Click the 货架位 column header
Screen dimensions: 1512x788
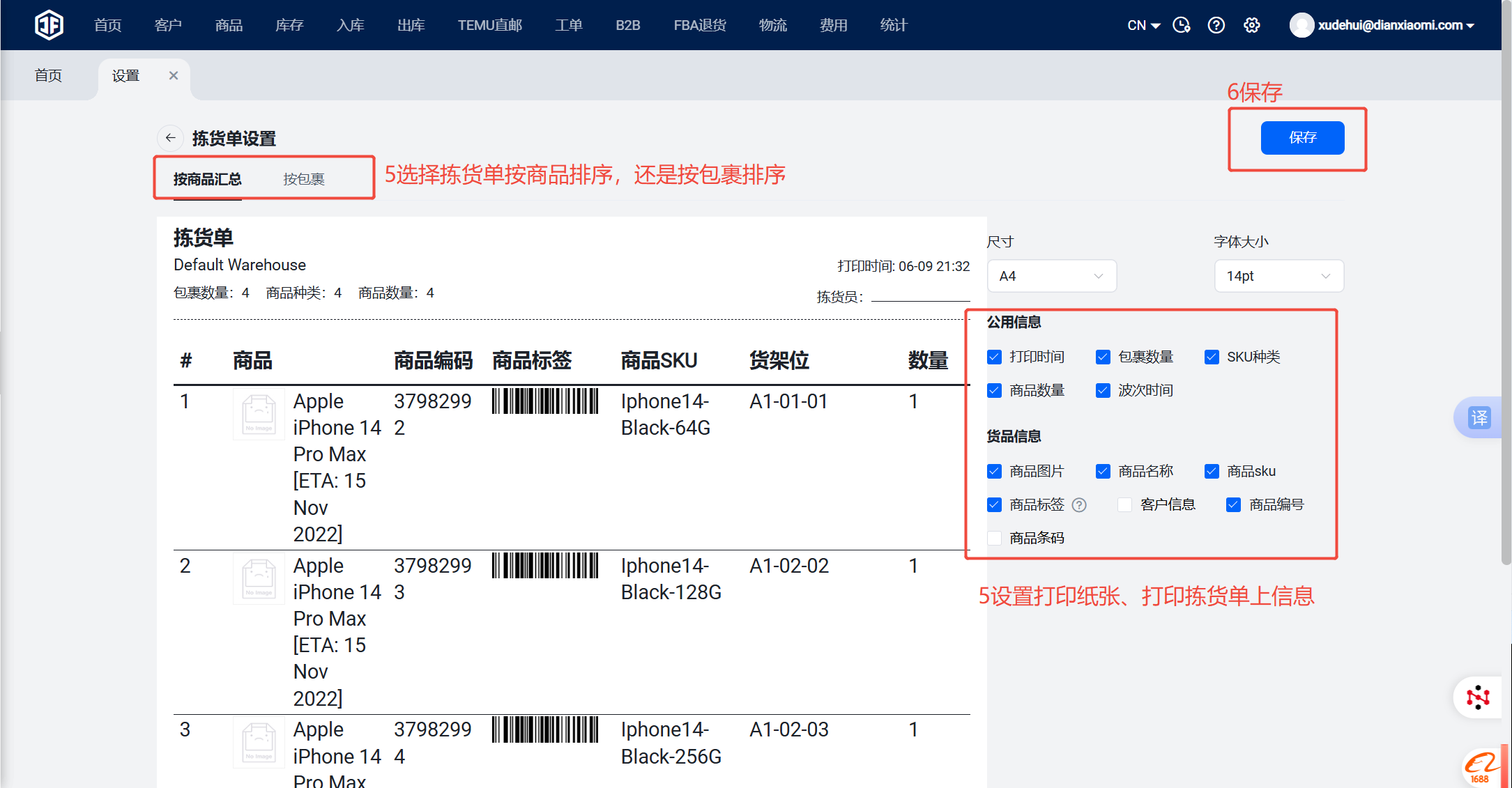pos(779,360)
